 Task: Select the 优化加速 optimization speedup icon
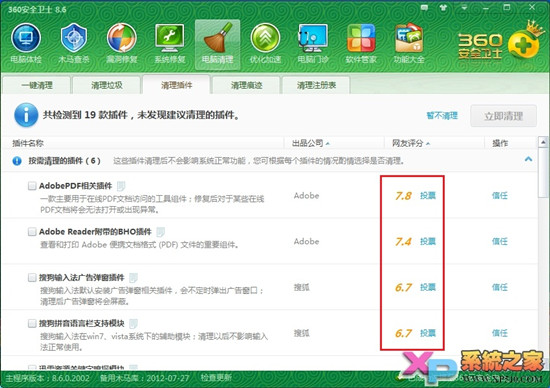point(266,38)
